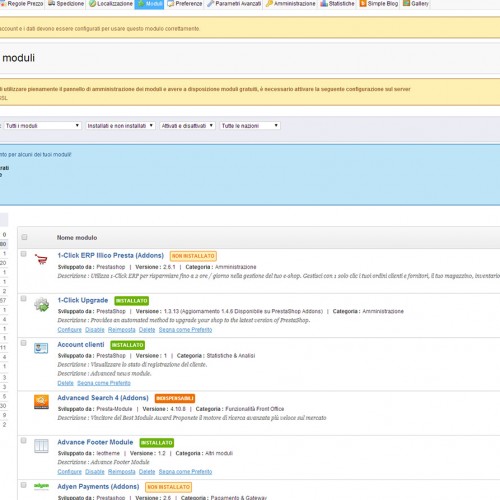The height and width of the screenshot is (500, 500).
Task: Click the NON INSTALLATO badge of Adyen Payments
Action: pyautogui.click(x=168, y=487)
